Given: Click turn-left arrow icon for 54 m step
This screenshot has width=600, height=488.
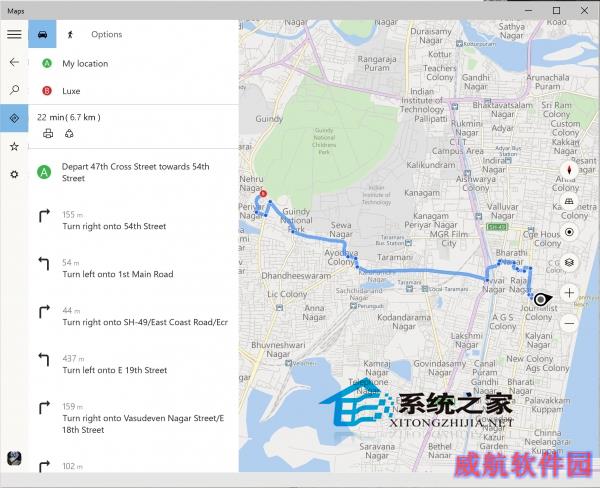Looking at the screenshot, I should (x=44, y=264).
